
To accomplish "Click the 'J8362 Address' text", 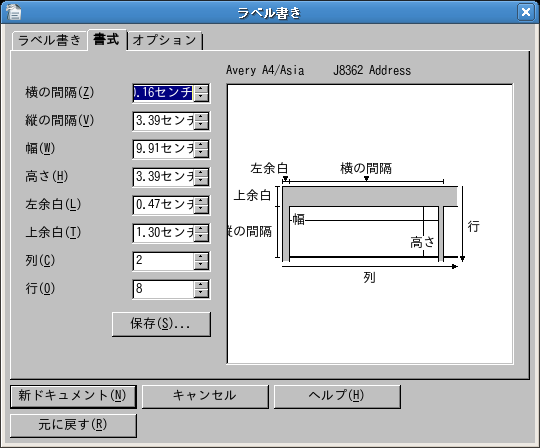I will (372, 70).
